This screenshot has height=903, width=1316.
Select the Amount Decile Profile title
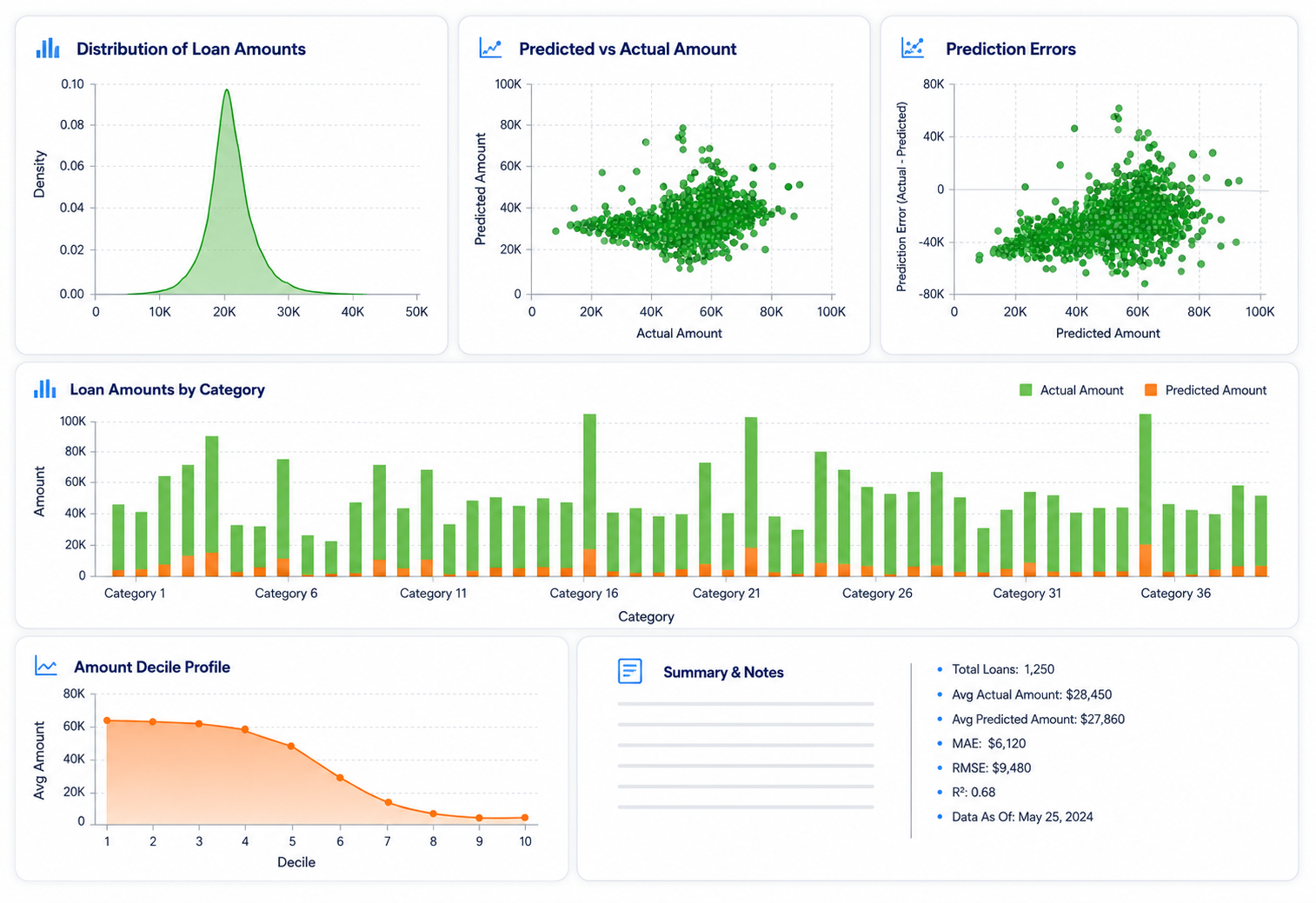pyautogui.click(x=152, y=667)
